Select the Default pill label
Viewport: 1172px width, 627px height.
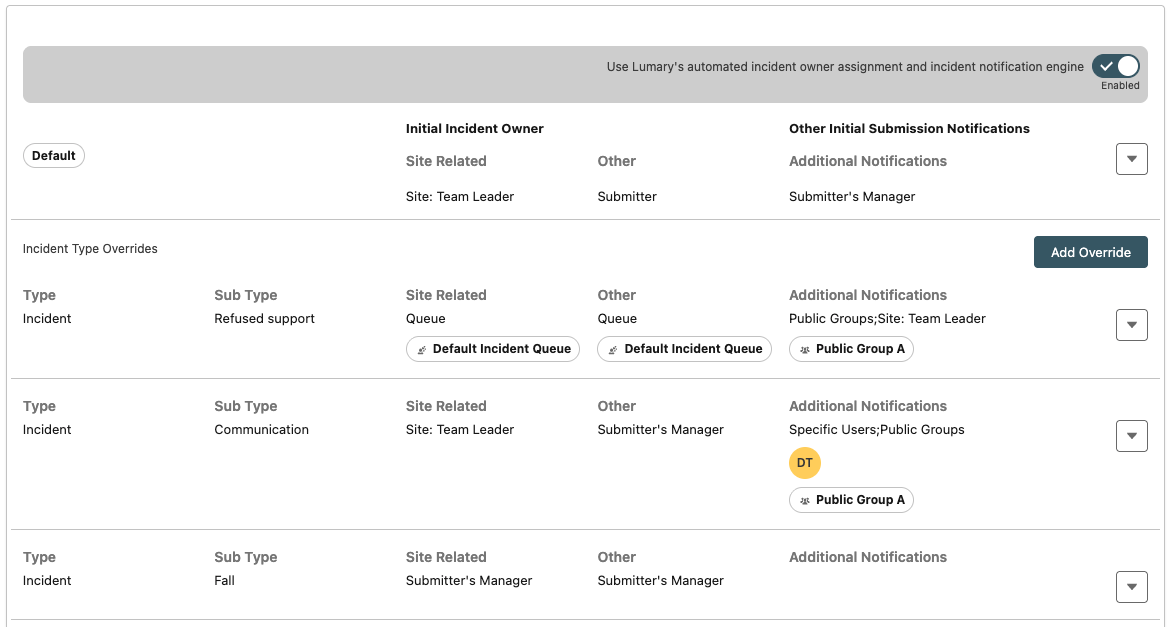[x=54, y=156]
